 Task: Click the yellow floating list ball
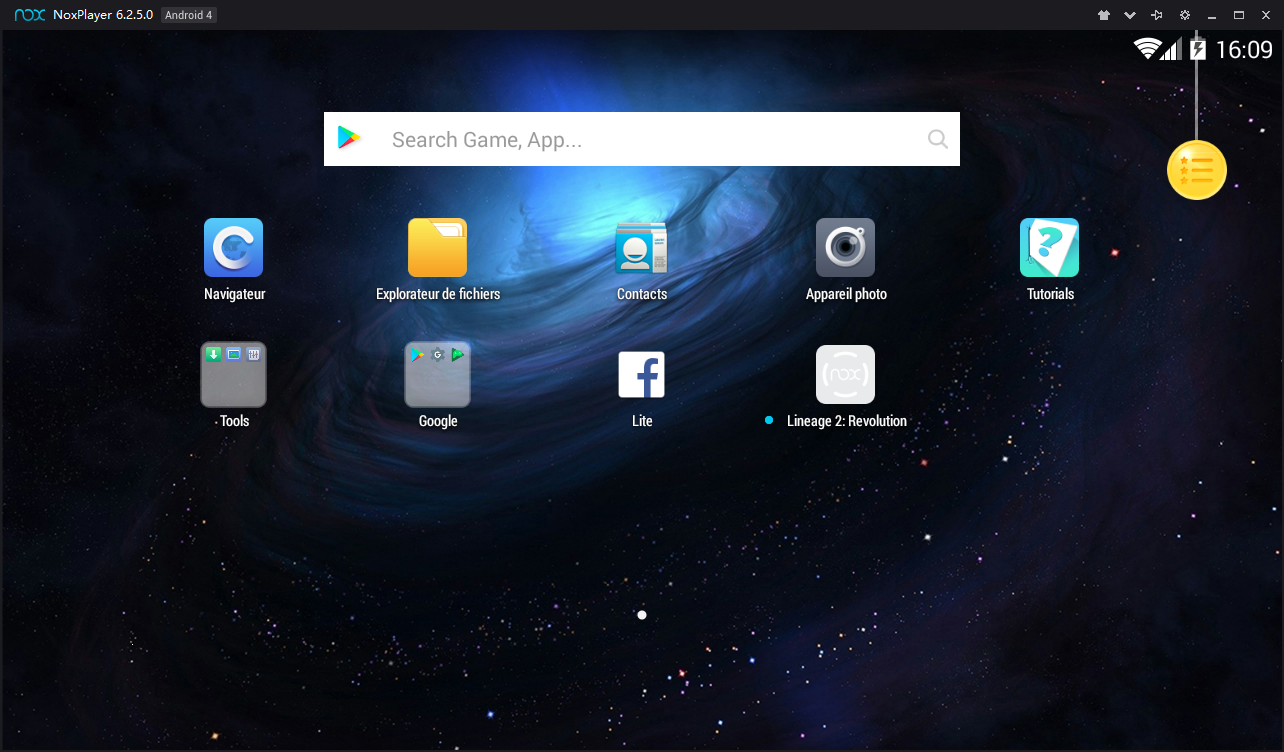[x=1196, y=171]
